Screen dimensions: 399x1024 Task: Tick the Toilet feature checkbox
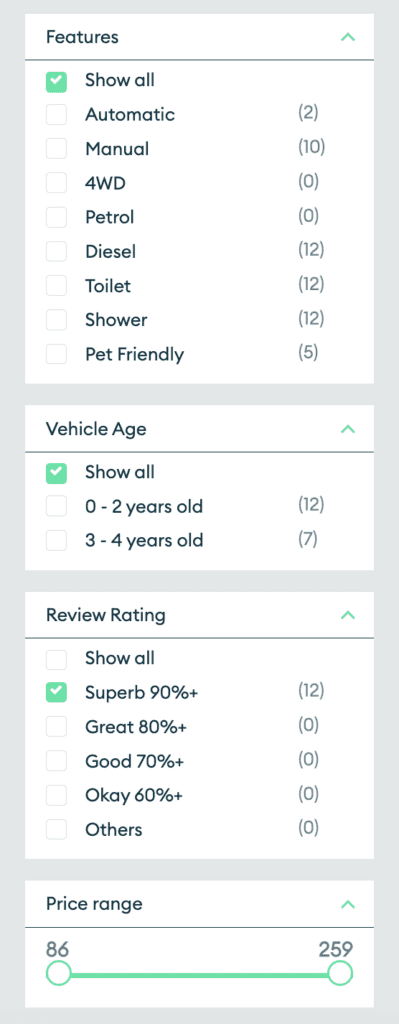56,286
